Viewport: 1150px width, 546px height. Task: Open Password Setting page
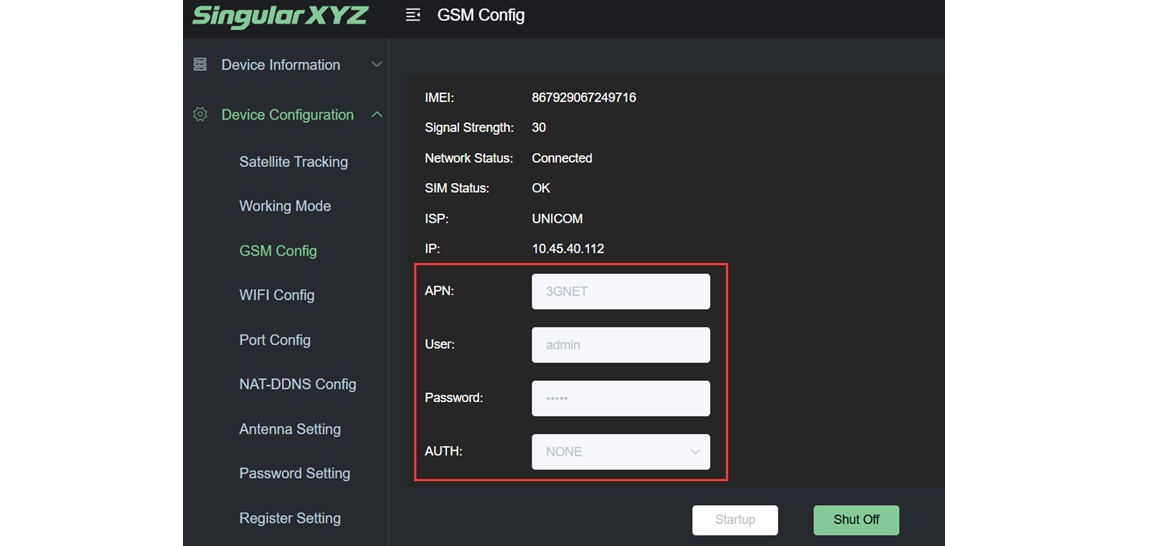(x=295, y=473)
